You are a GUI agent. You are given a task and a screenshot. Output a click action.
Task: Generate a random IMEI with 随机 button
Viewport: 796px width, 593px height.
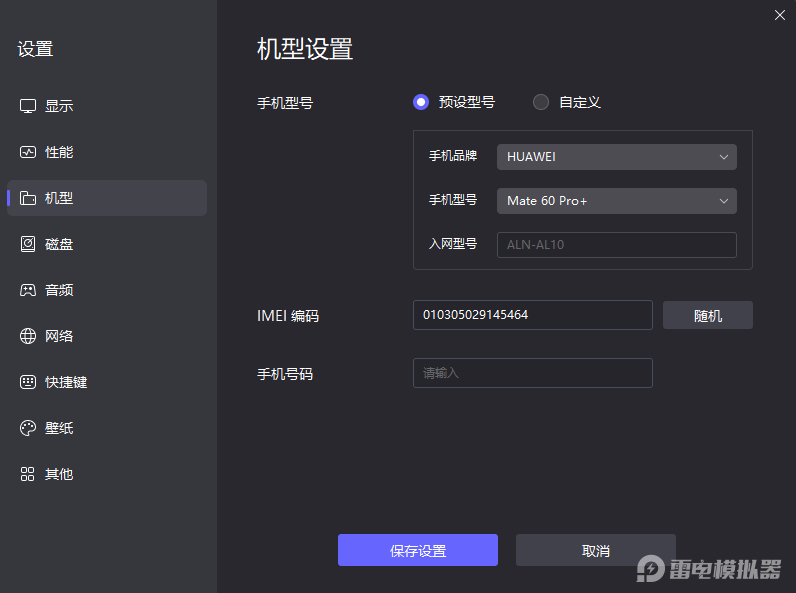tap(708, 315)
